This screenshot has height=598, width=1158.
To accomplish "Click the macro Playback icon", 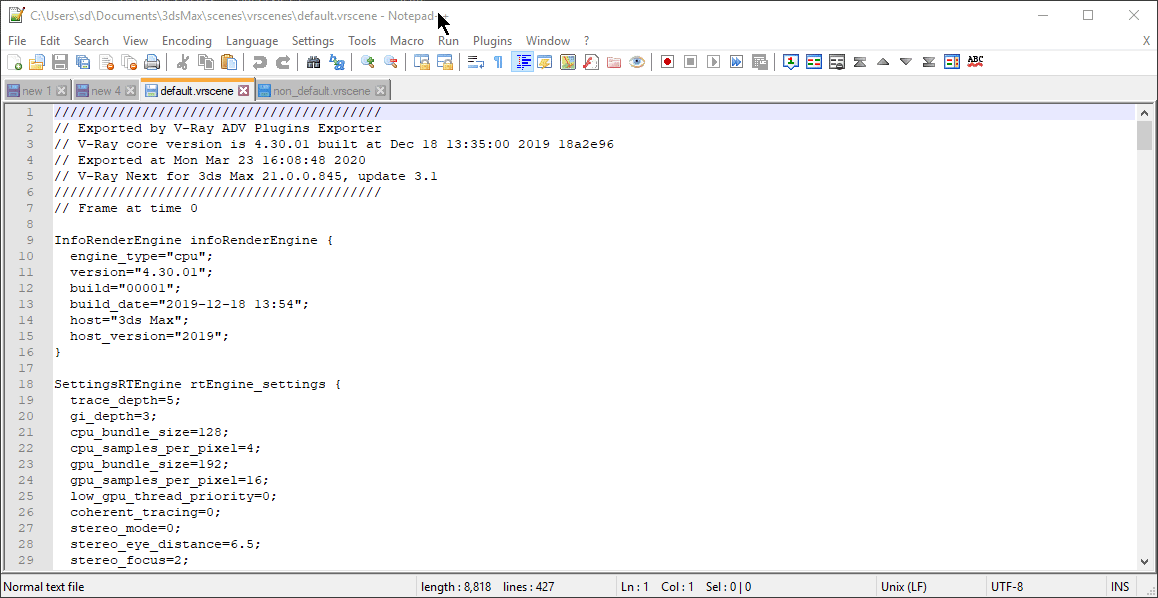I will (713, 62).
